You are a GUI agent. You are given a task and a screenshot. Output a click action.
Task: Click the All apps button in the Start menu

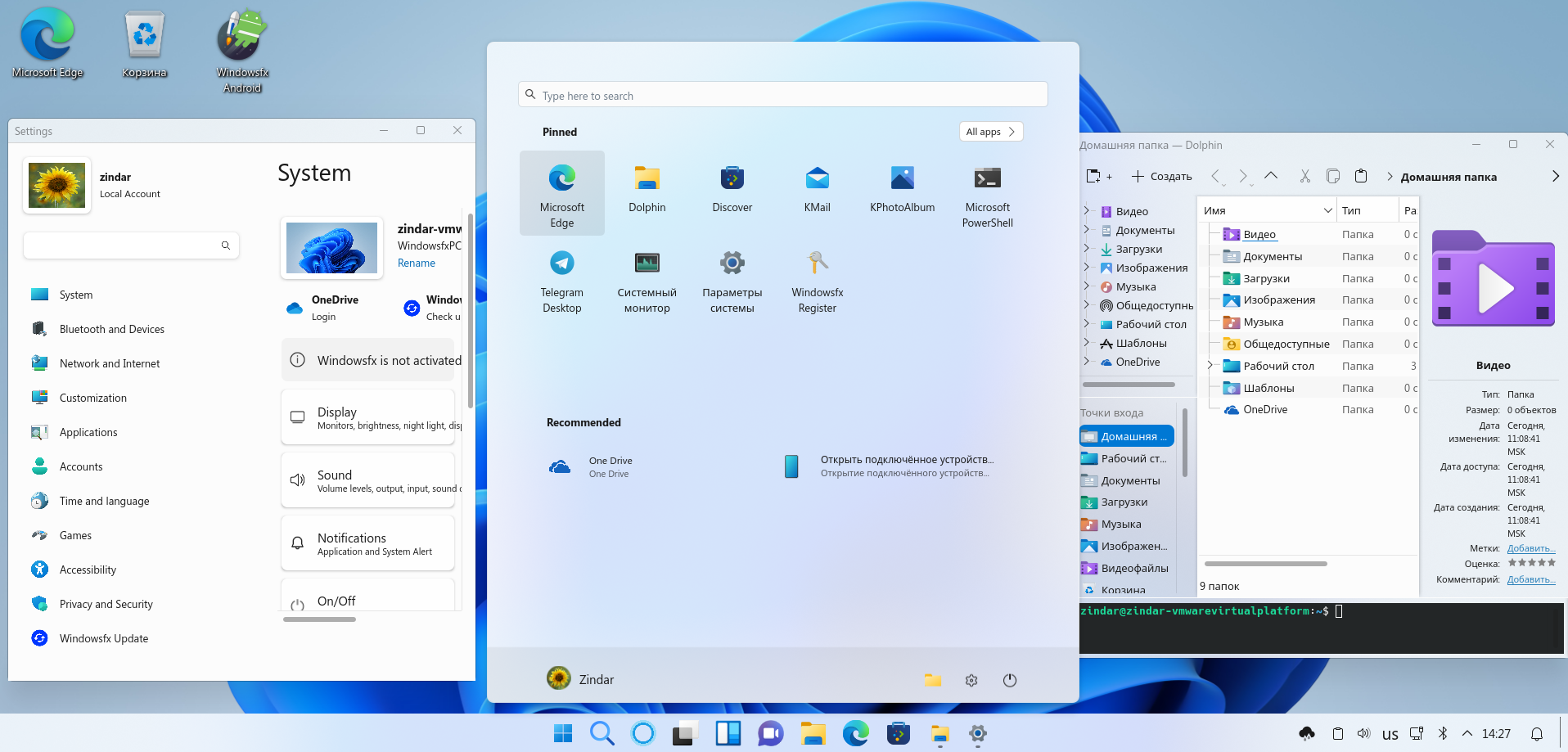coord(989,131)
